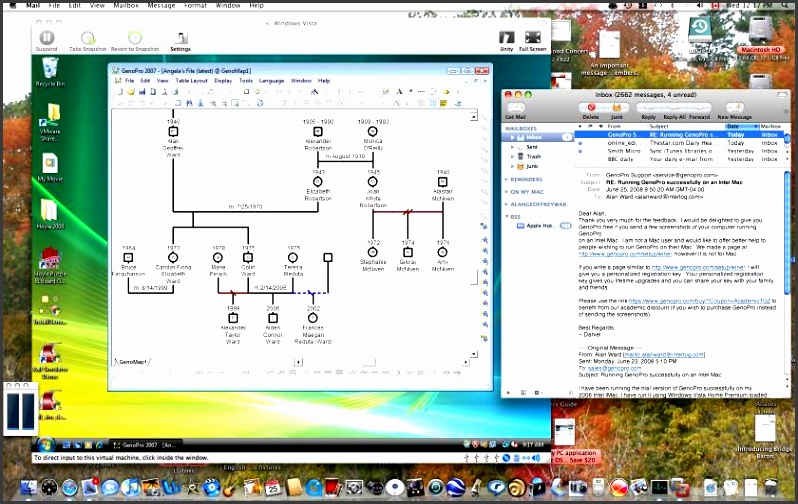Open iTunes from the Dock
The image size is (798, 504).
point(131,488)
